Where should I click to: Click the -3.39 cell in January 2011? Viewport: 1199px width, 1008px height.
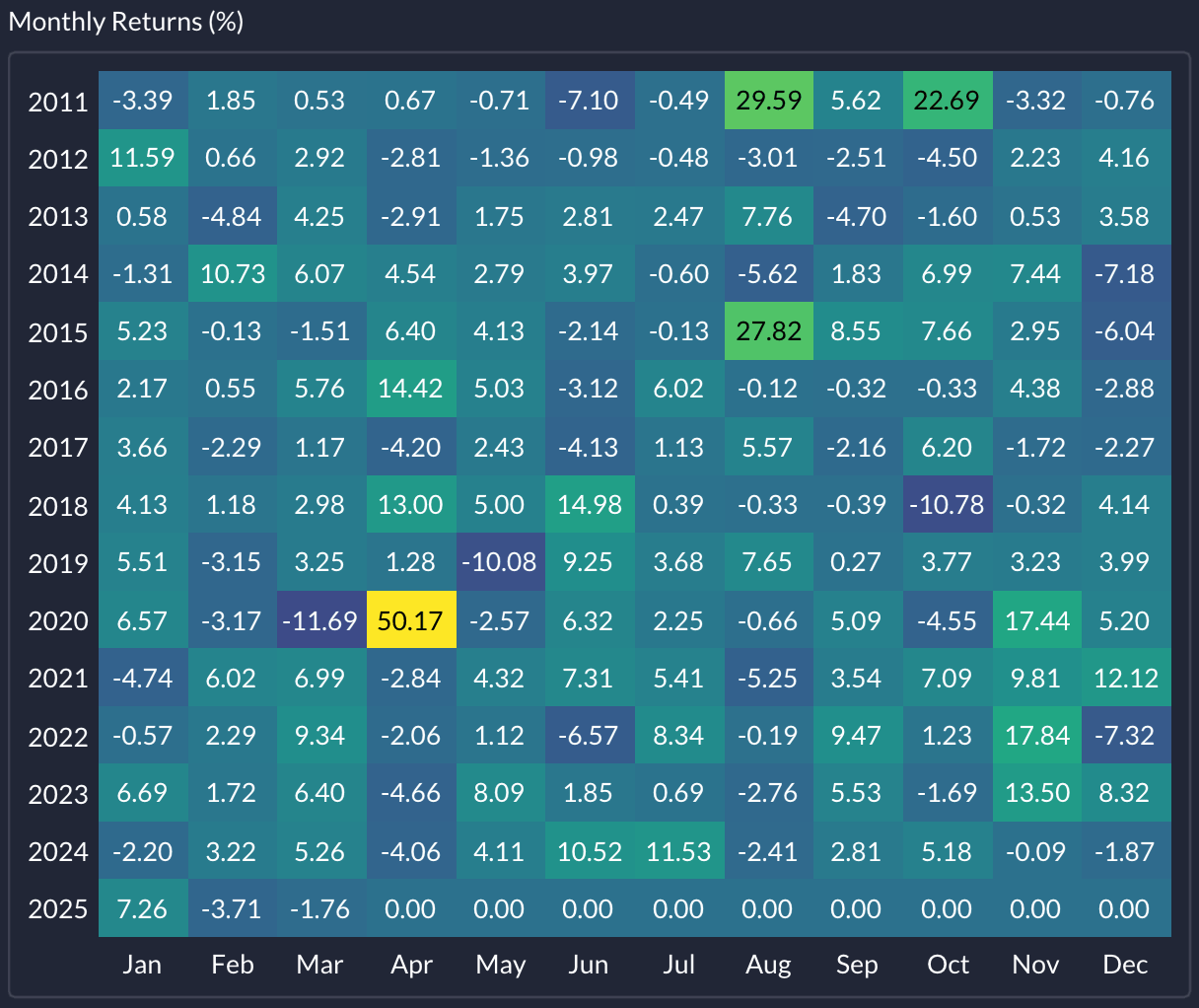[x=143, y=101]
